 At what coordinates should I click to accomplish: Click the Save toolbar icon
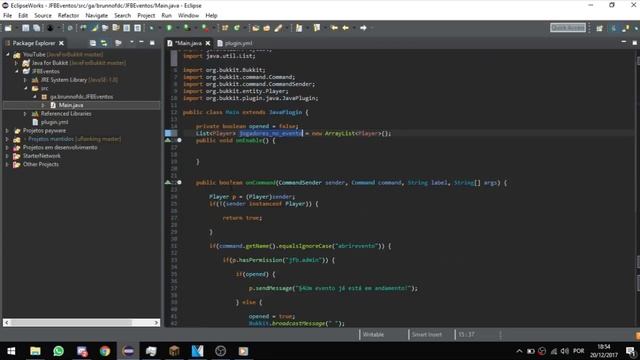pyautogui.click(x=26, y=28)
